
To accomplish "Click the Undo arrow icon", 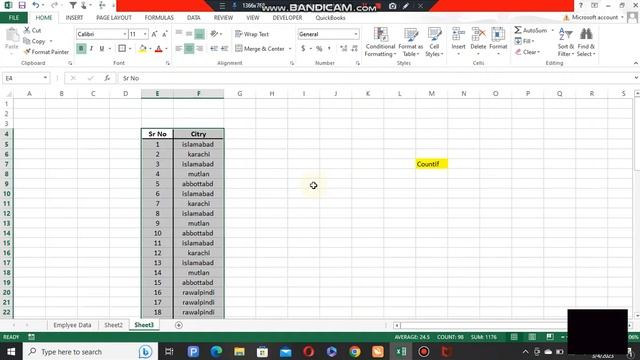I will (36, 5).
